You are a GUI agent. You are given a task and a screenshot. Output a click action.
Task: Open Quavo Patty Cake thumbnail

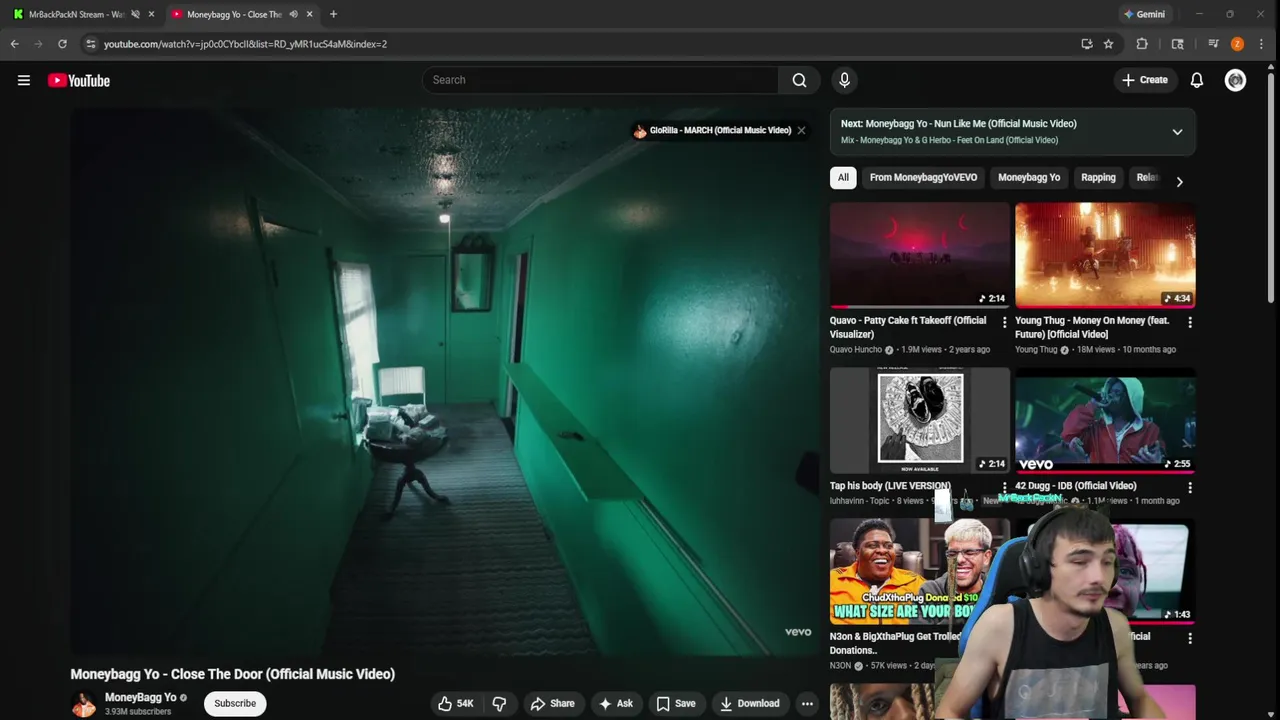click(x=920, y=255)
